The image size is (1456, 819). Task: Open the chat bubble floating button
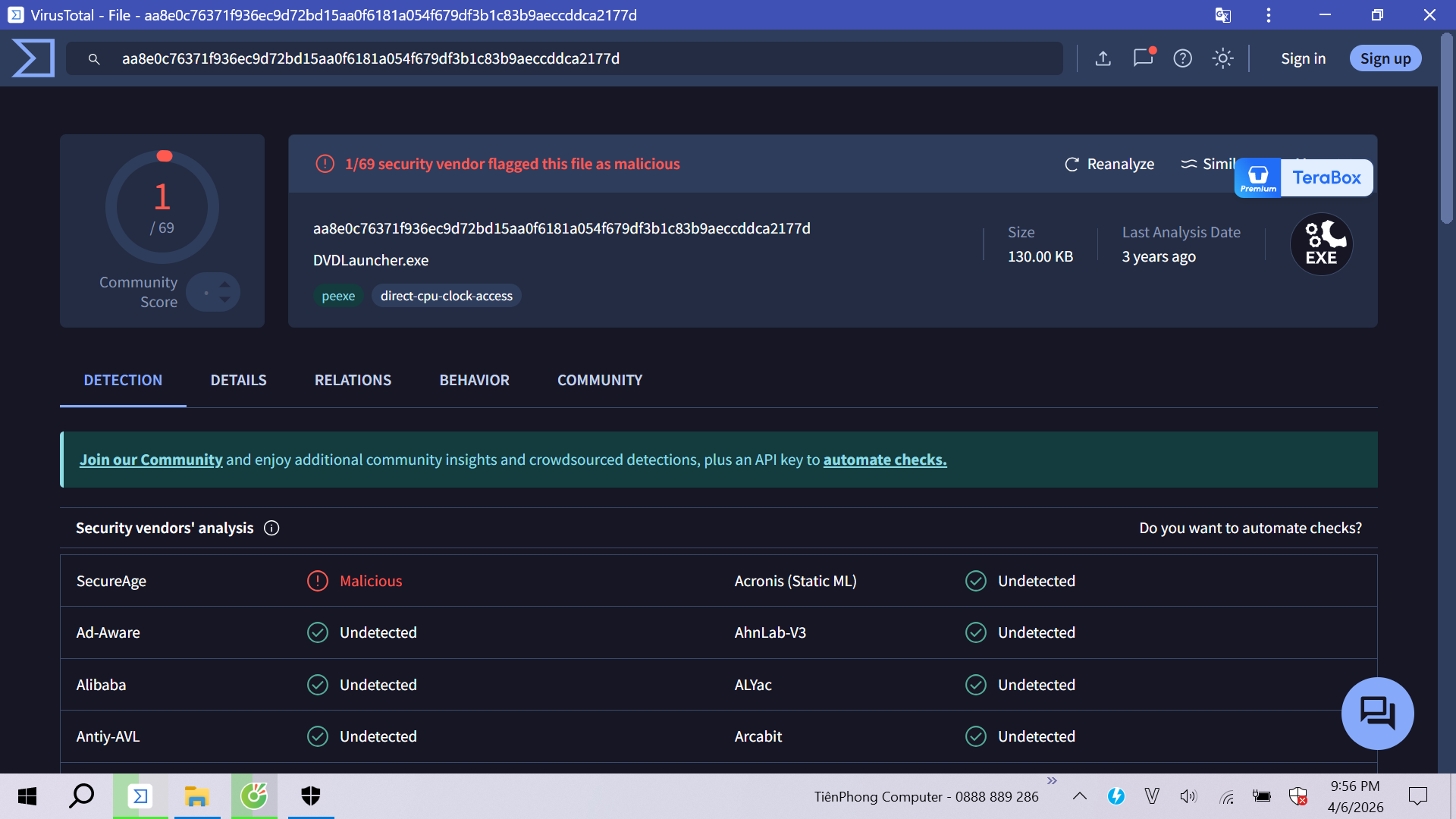[1378, 714]
